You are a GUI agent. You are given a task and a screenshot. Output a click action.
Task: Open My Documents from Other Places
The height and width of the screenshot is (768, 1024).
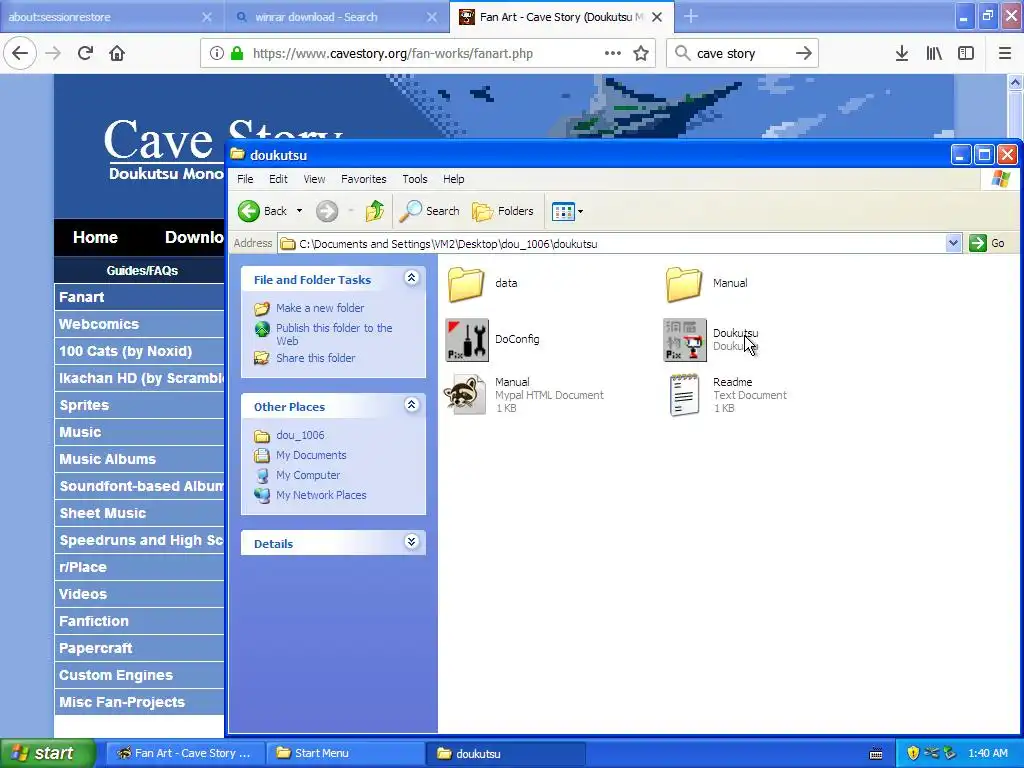(x=311, y=455)
